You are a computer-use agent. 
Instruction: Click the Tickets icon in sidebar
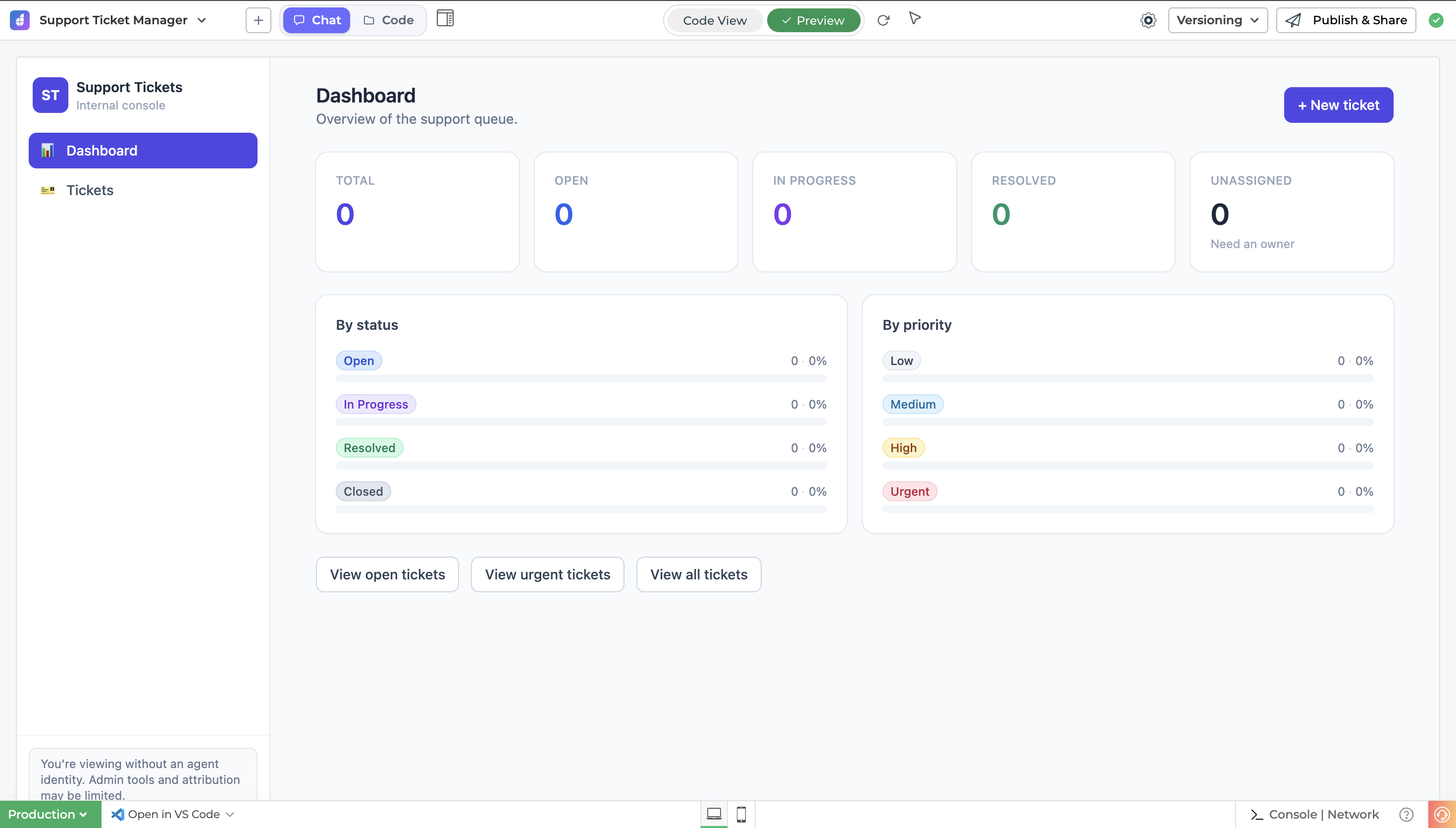pyautogui.click(x=48, y=191)
